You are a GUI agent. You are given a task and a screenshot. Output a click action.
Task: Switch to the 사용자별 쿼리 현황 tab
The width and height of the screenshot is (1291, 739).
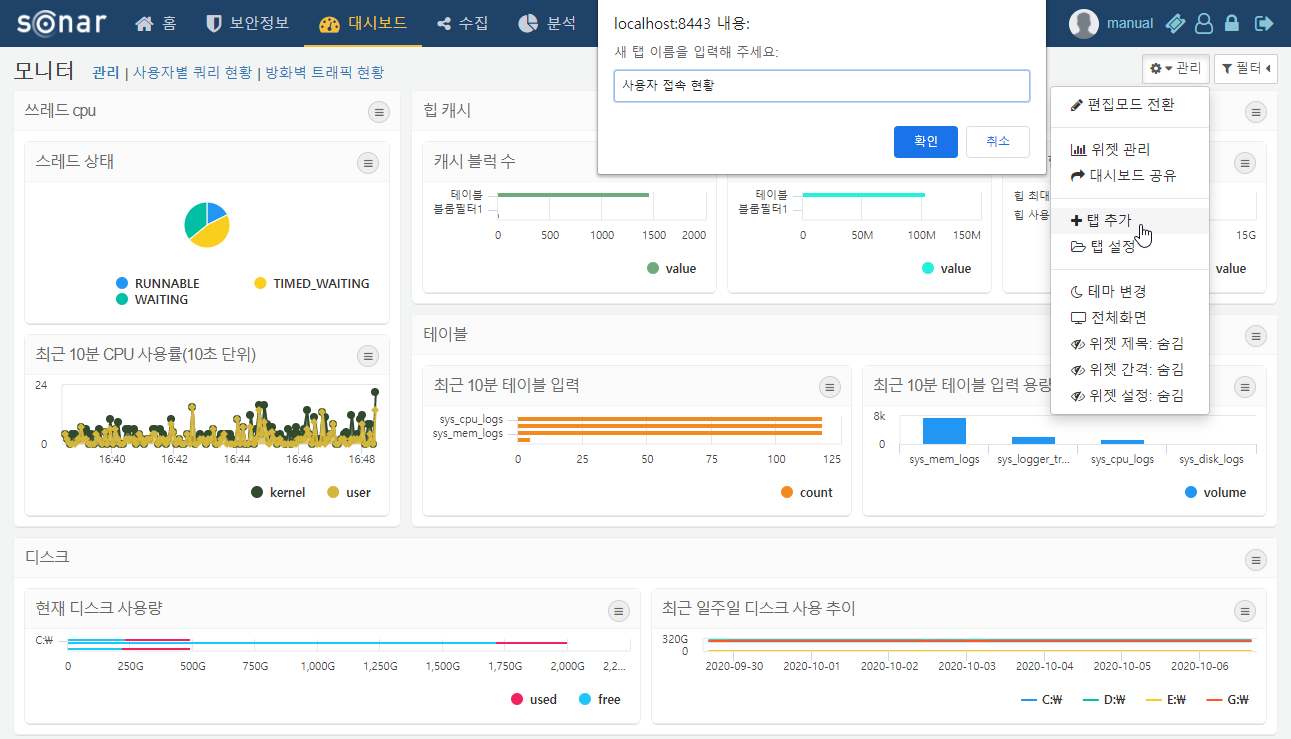193,72
